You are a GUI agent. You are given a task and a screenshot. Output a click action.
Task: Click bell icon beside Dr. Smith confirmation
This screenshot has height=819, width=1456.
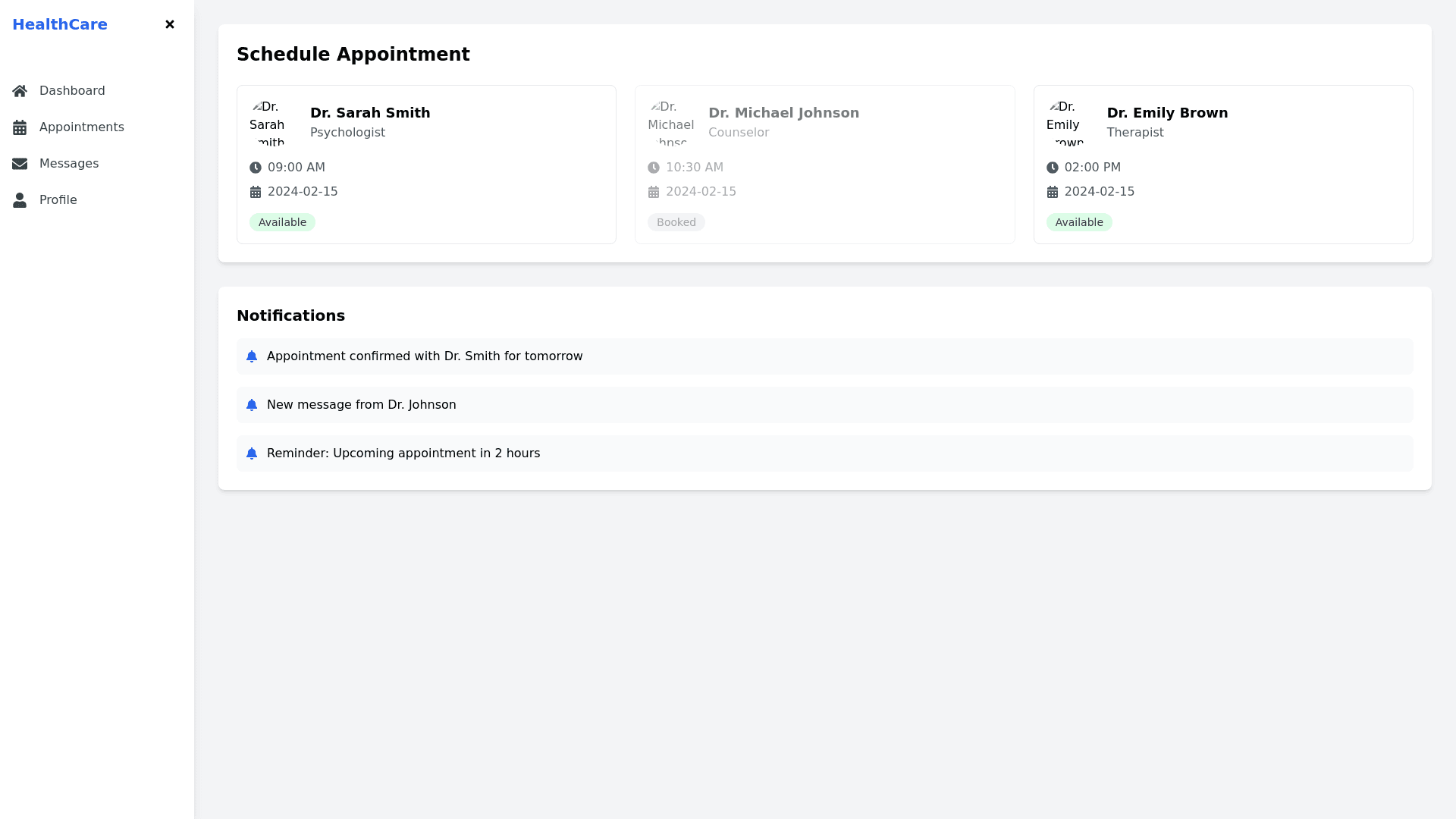tap(252, 356)
